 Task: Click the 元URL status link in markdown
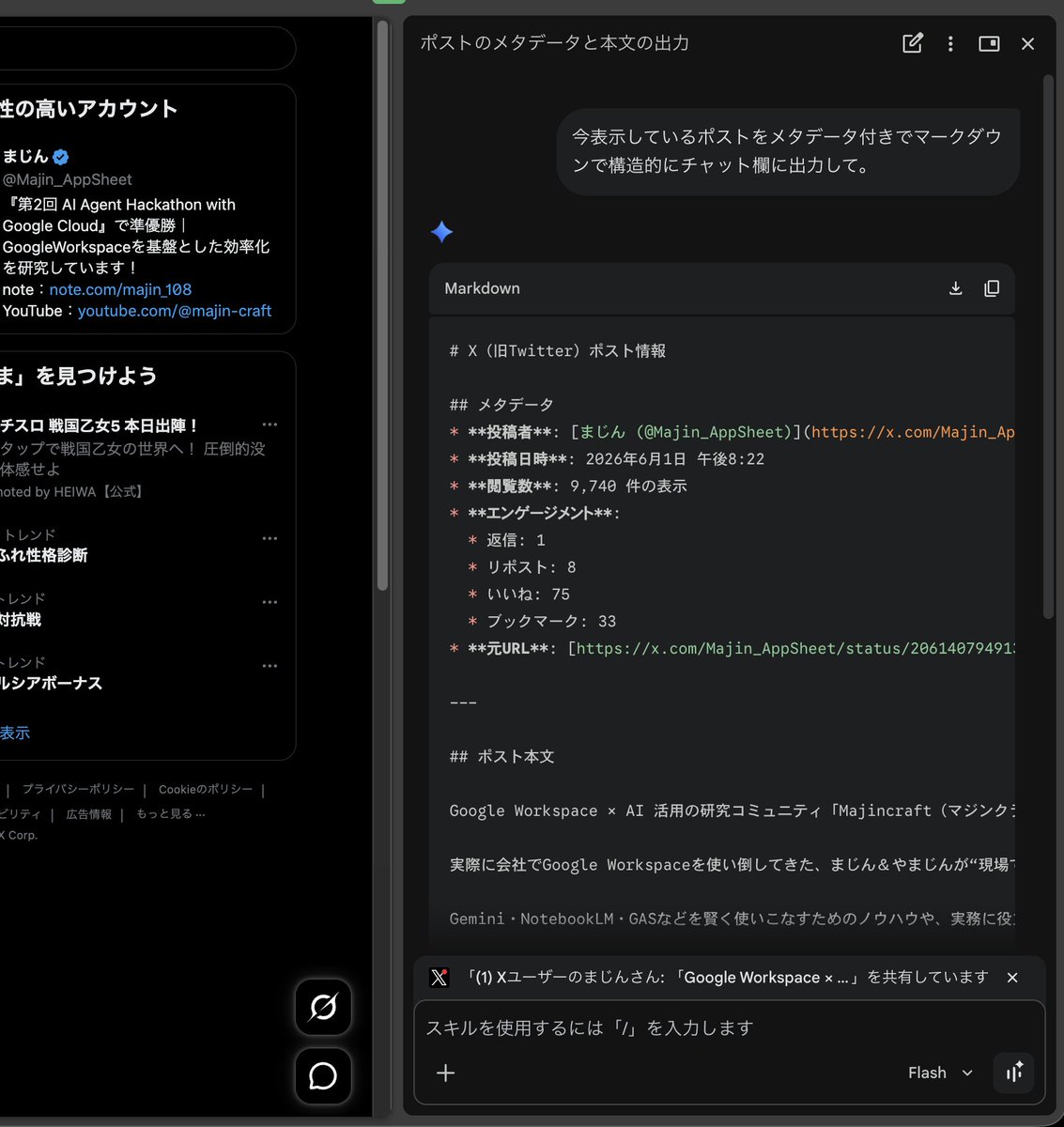coord(795,648)
